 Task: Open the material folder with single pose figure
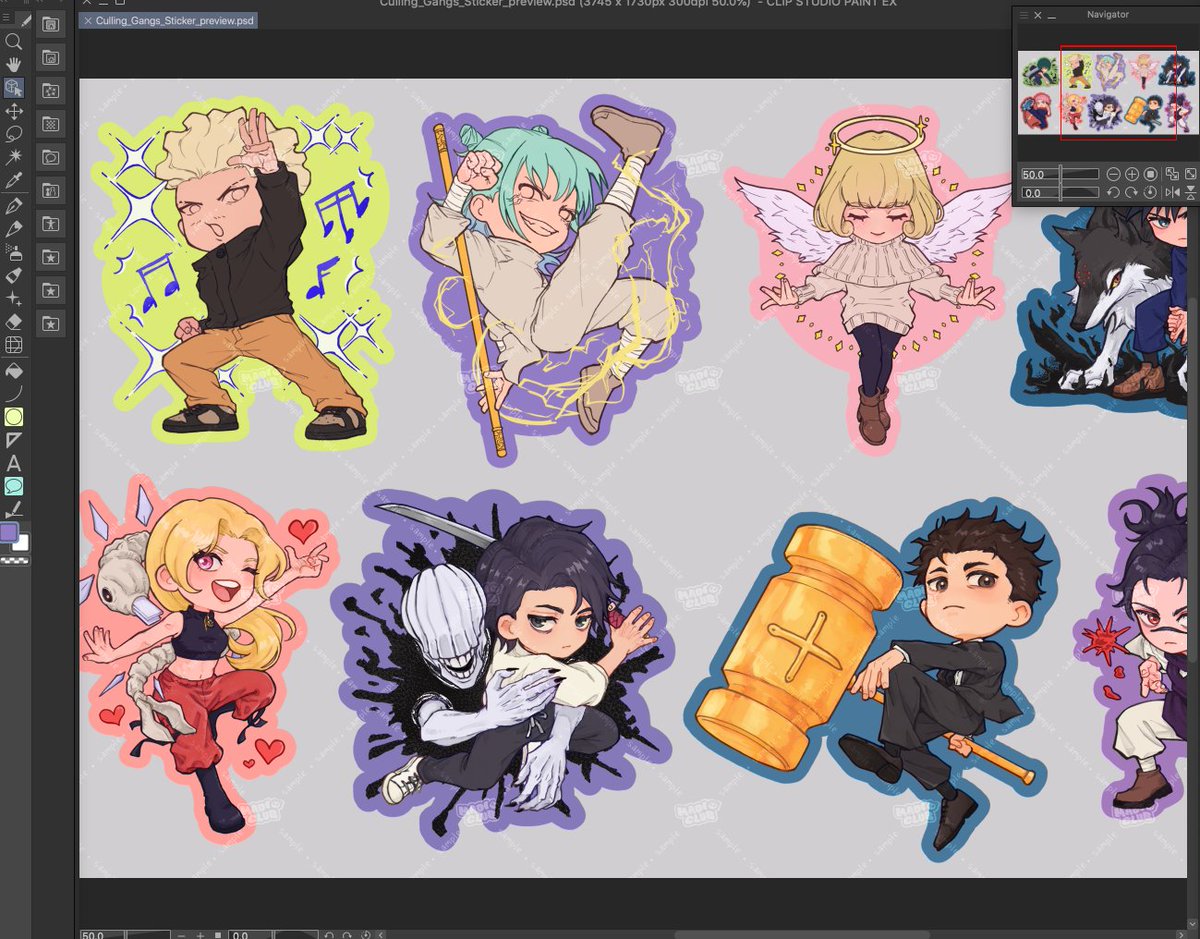pos(50,224)
